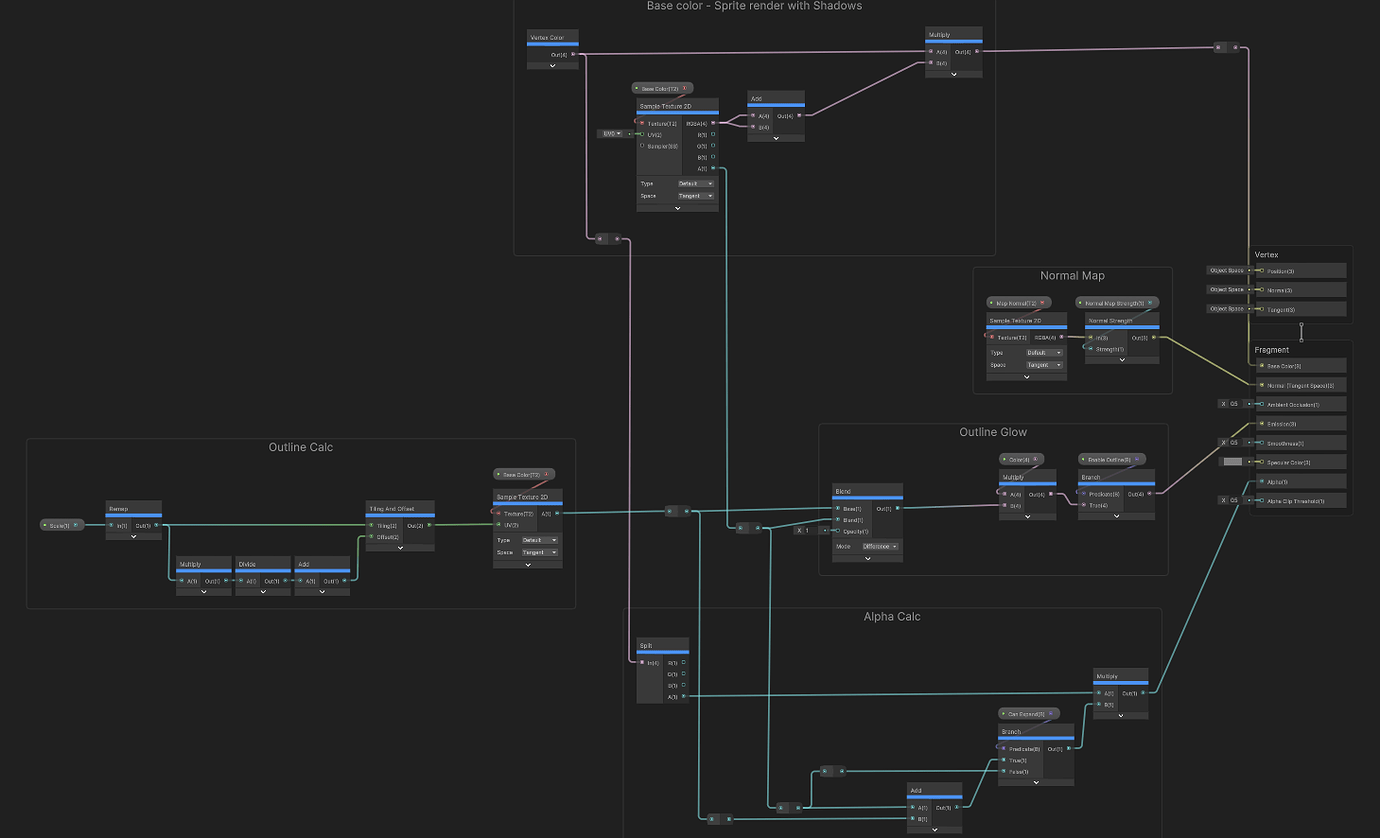Viewport: 1380px width, 838px height.
Task: Click the Emission(3) port on Fragment block
Action: (1260, 424)
